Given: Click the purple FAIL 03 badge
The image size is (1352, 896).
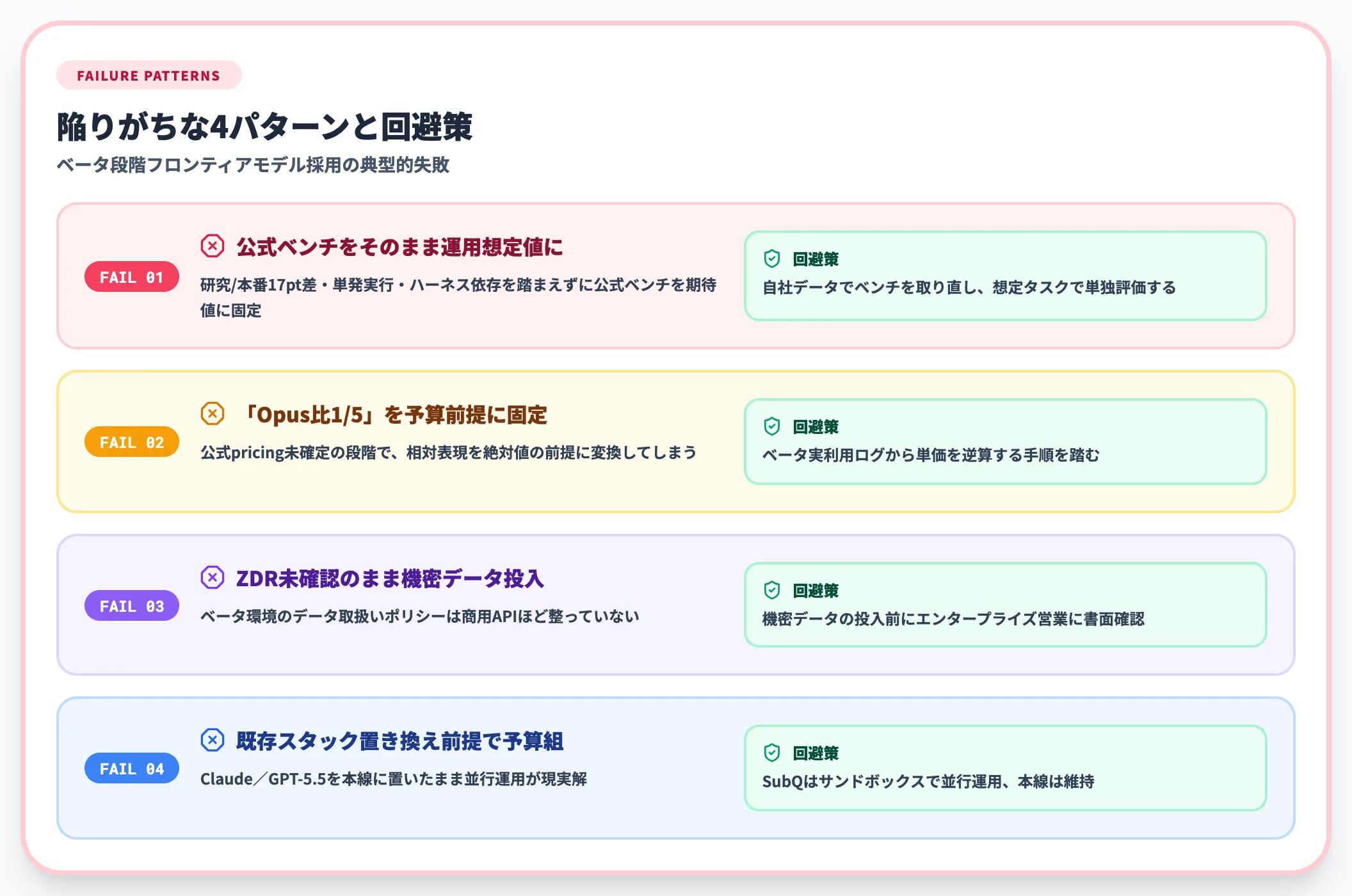Looking at the screenshot, I should [x=132, y=605].
